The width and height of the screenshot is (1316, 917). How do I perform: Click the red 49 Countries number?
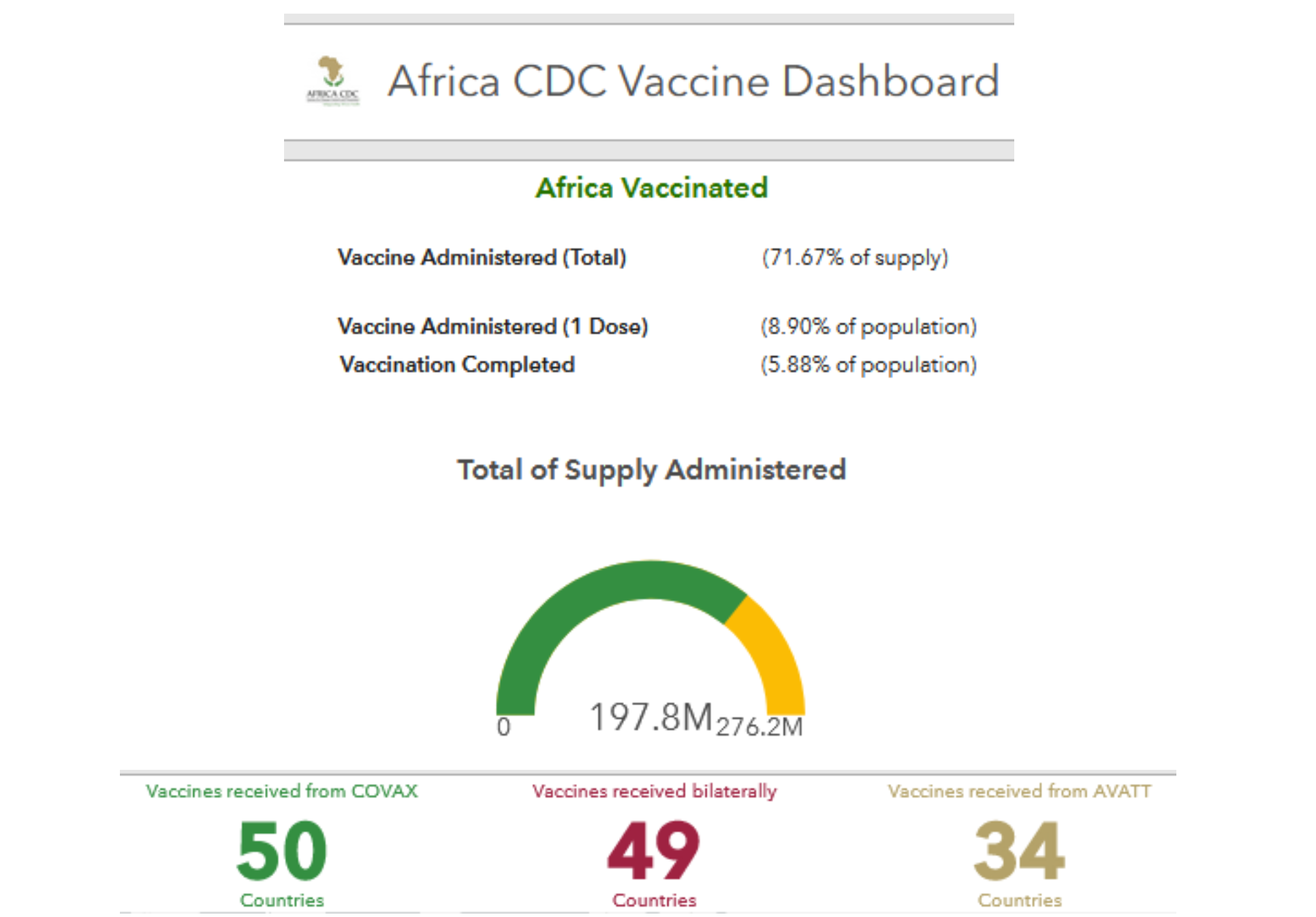[x=654, y=850]
